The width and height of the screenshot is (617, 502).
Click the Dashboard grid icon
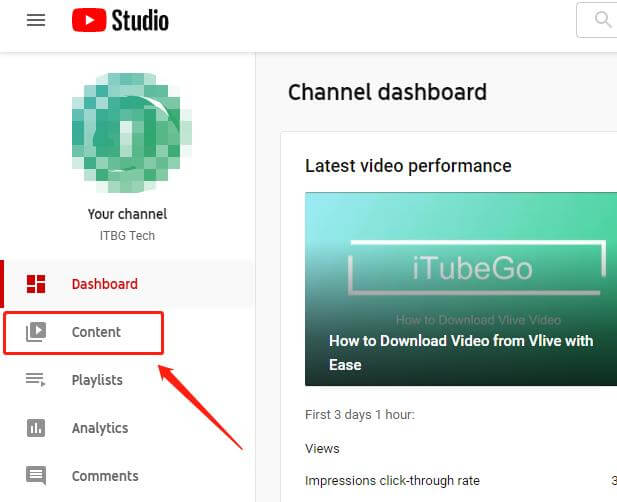point(36,284)
